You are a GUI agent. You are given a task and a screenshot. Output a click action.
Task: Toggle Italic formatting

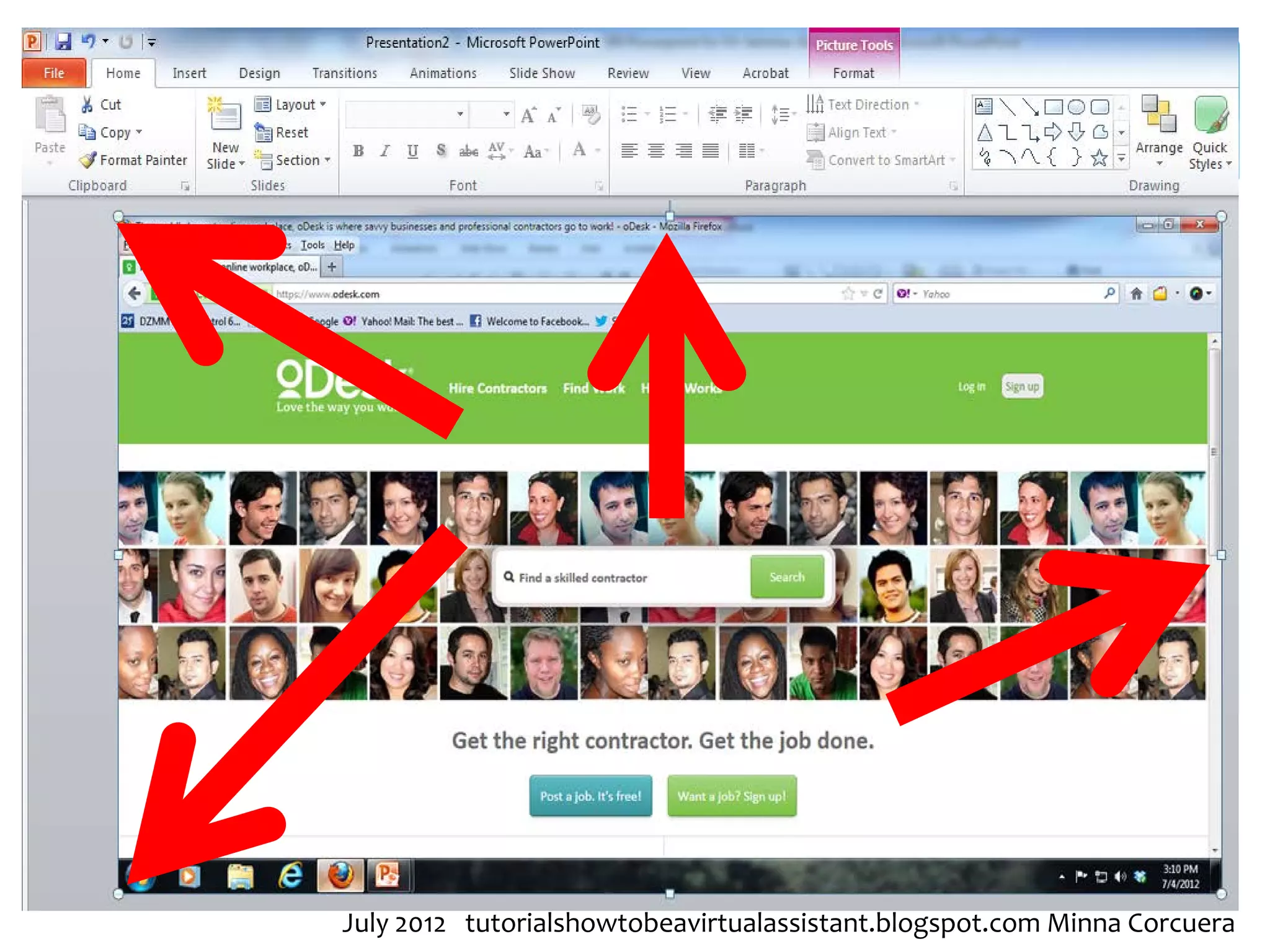click(385, 151)
